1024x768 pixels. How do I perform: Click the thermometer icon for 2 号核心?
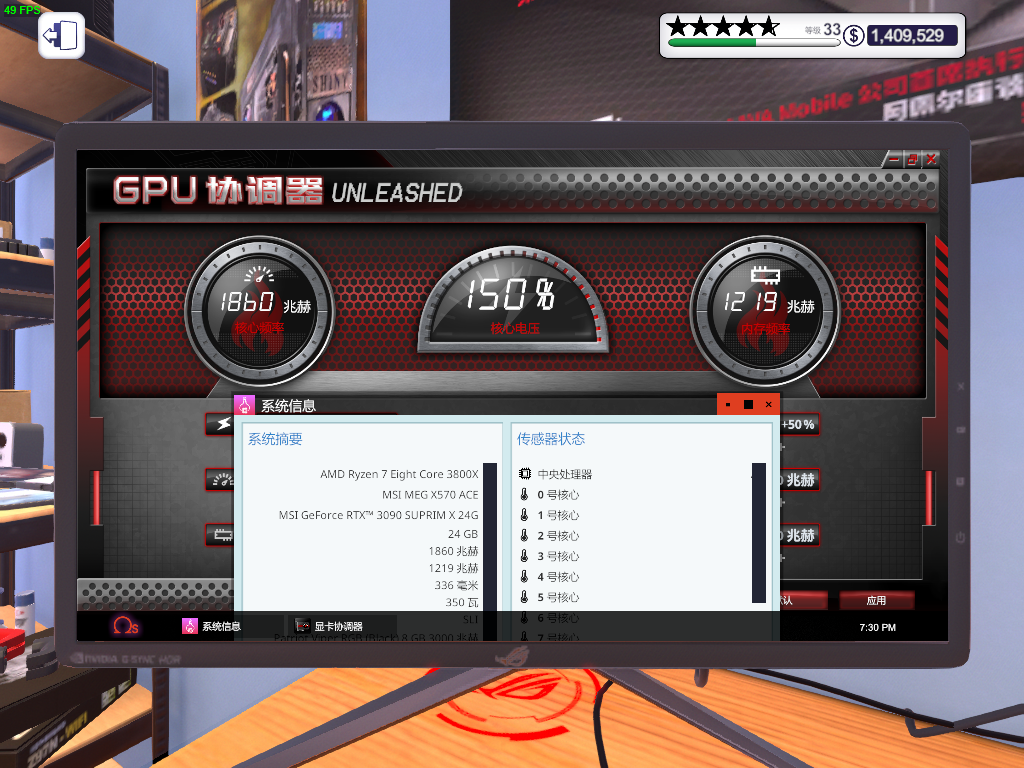click(524, 536)
